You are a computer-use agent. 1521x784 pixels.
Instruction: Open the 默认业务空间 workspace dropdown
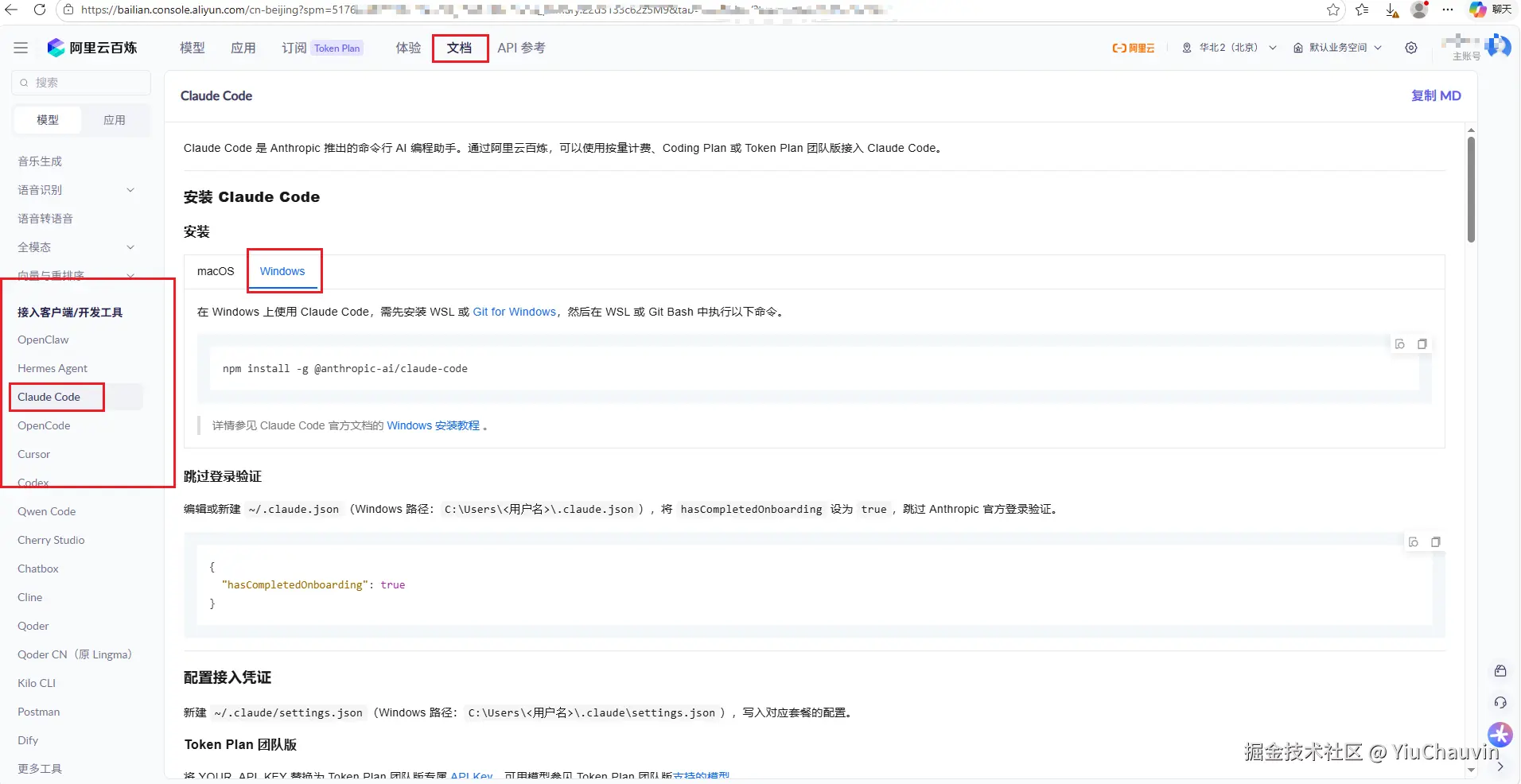tap(1337, 48)
